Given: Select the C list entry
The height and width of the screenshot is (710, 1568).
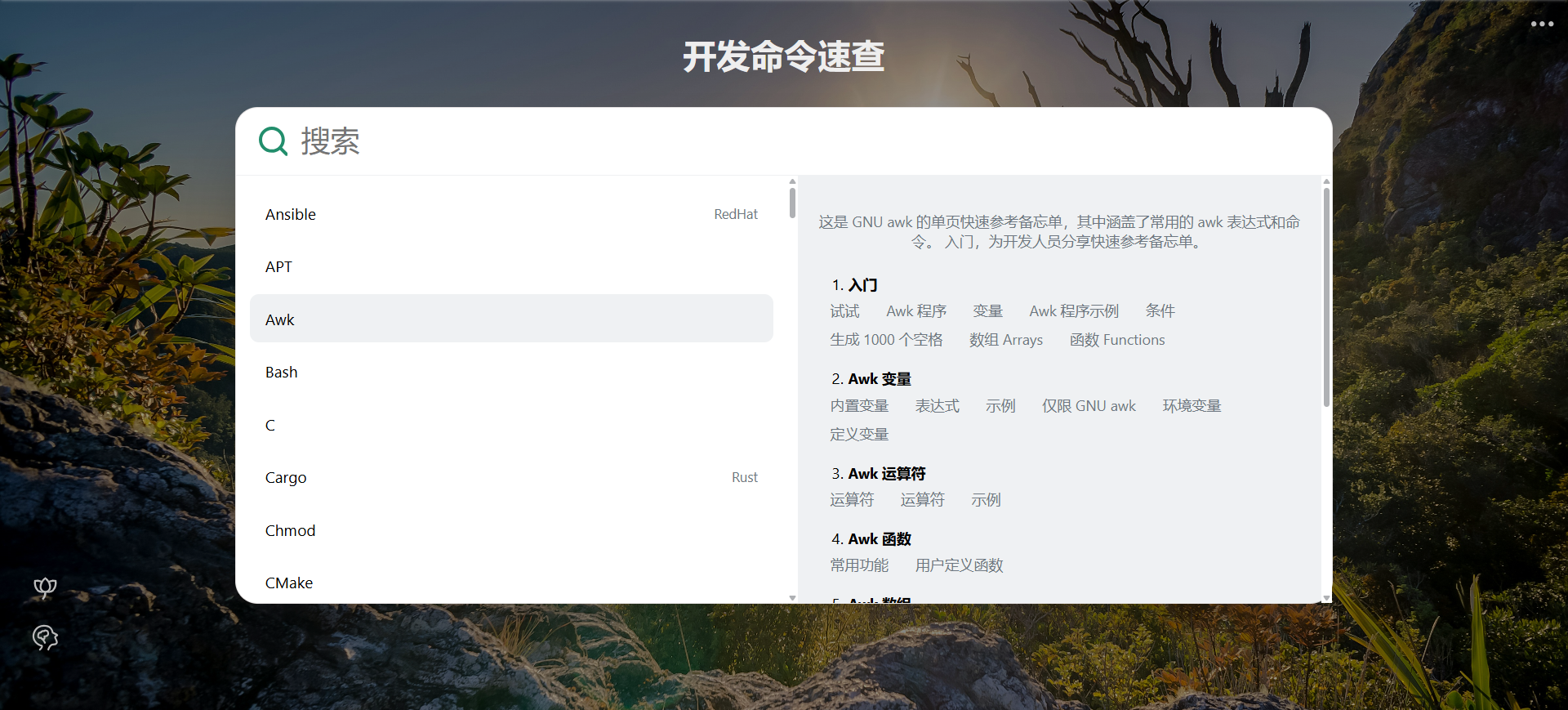Looking at the screenshot, I should (x=511, y=425).
